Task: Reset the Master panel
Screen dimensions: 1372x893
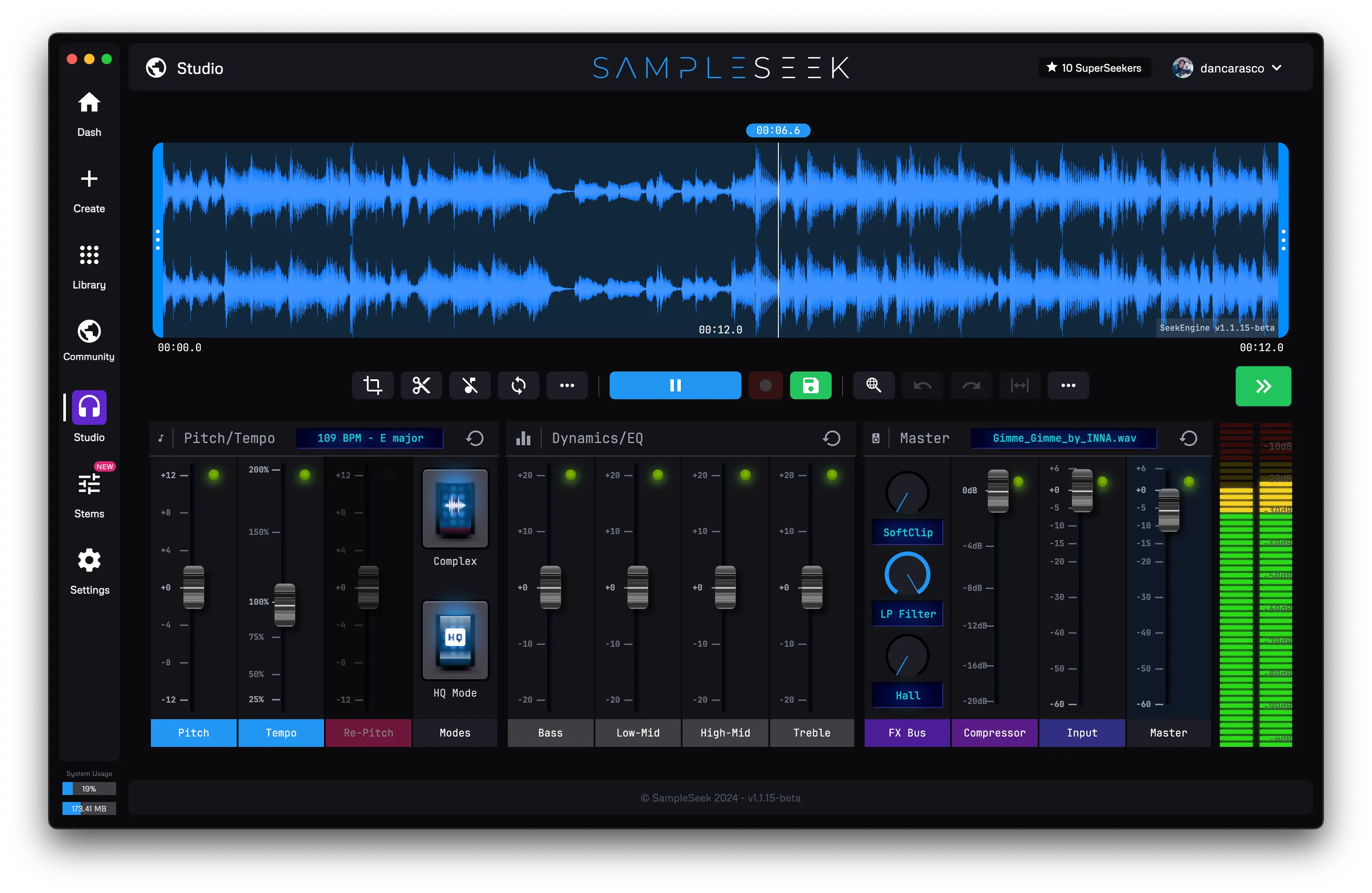Action: pyautogui.click(x=1188, y=438)
